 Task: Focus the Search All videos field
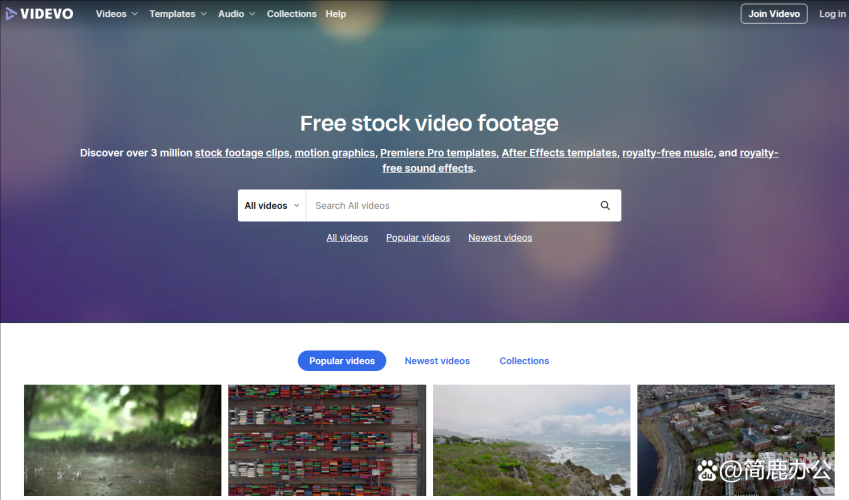click(450, 206)
